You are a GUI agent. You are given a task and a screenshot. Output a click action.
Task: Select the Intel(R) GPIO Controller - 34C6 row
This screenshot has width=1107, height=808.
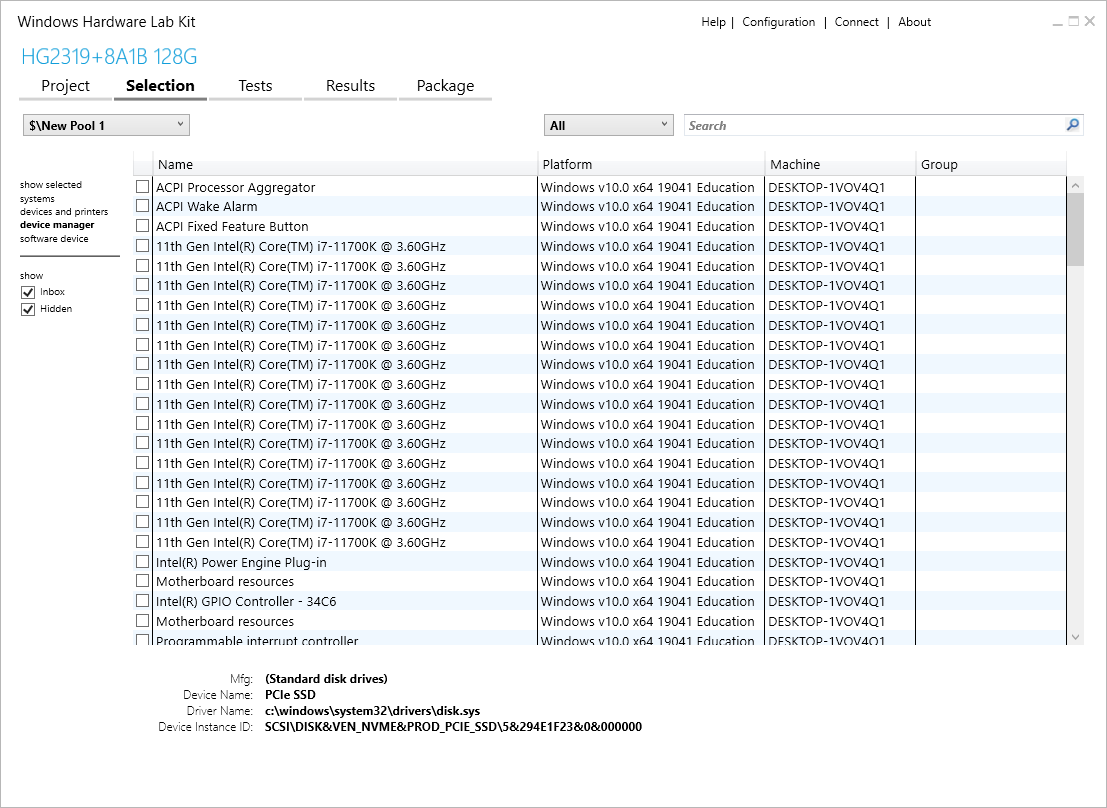600,601
